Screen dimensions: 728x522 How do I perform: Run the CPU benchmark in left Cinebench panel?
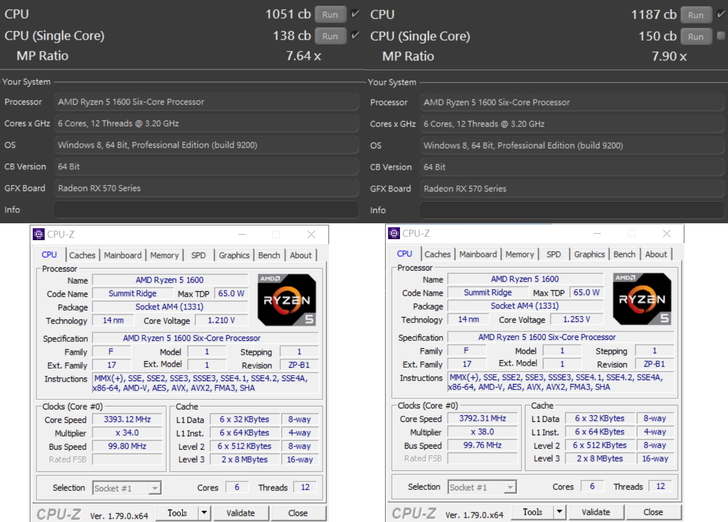[331, 15]
